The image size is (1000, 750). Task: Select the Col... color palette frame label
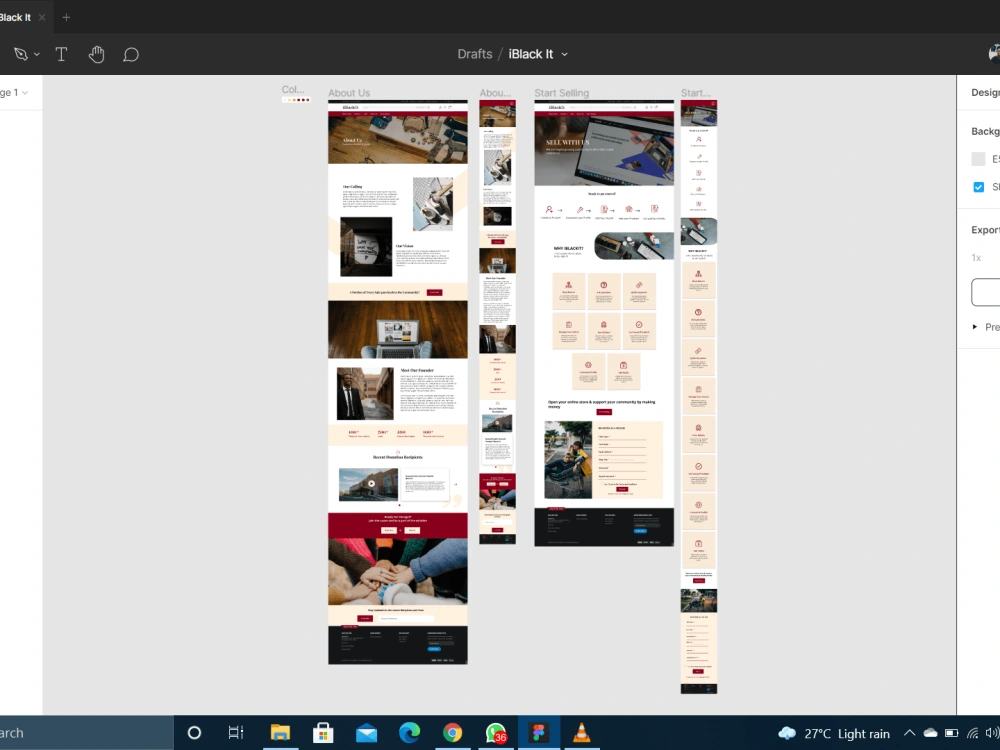293,89
